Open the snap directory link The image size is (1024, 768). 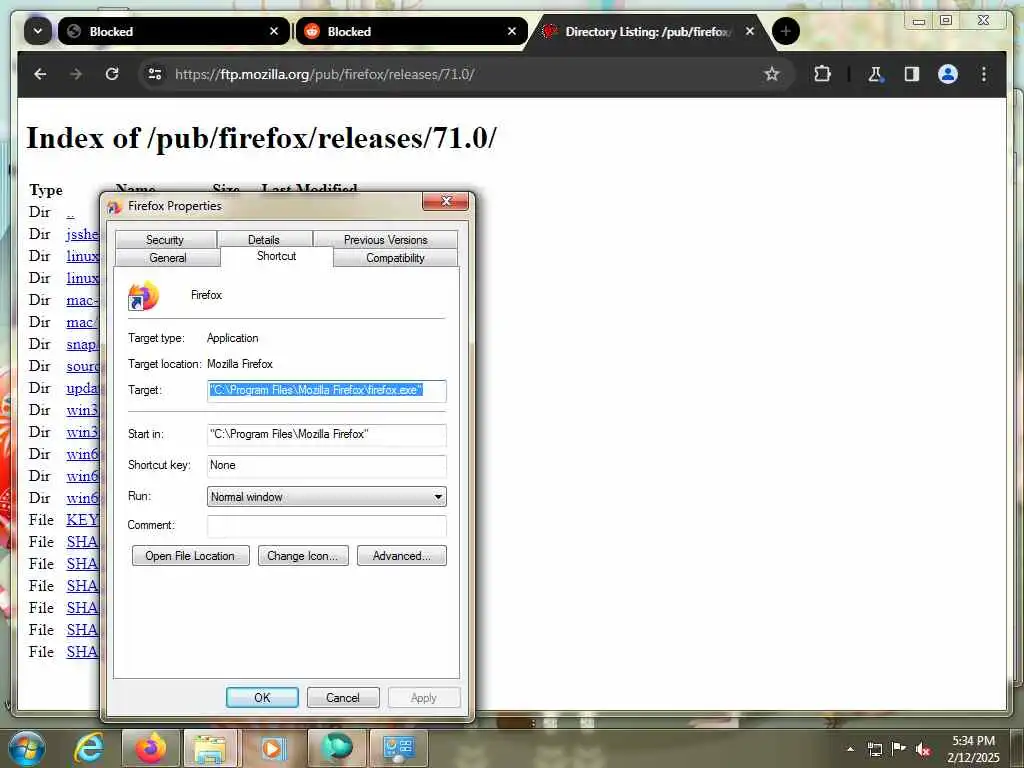pos(82,344)
